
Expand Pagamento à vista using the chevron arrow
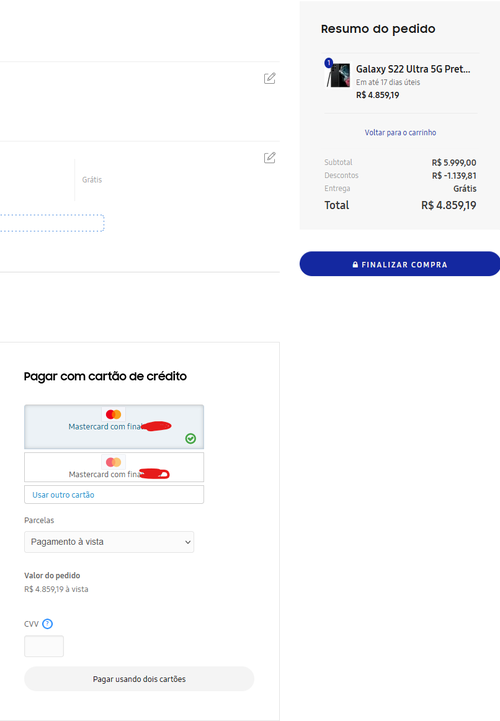[x=188, y=542]
